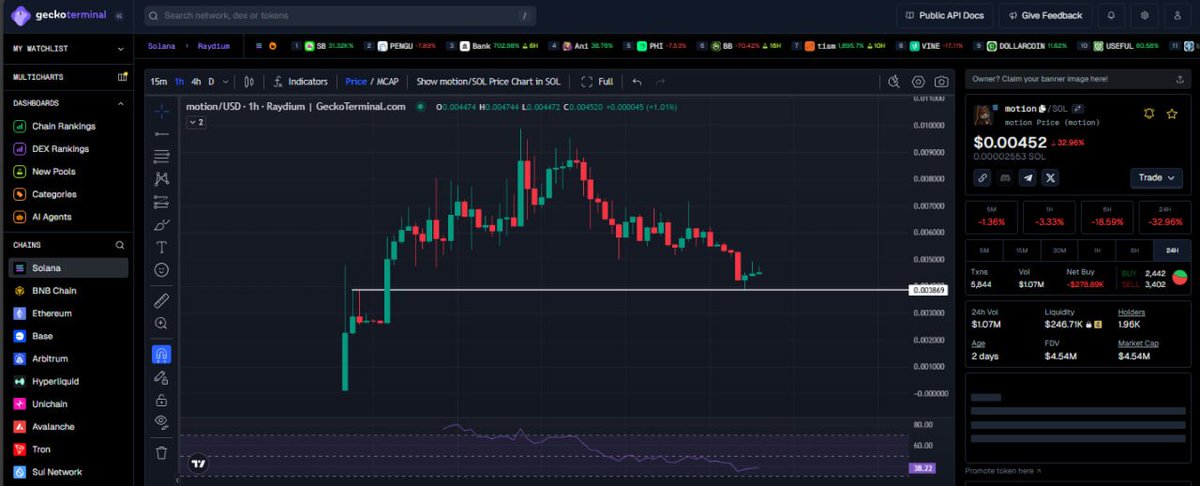Viewport: 1200px width, 486px height.
Task: Set a price alert with yellow bell
Action: [1149, 114]
